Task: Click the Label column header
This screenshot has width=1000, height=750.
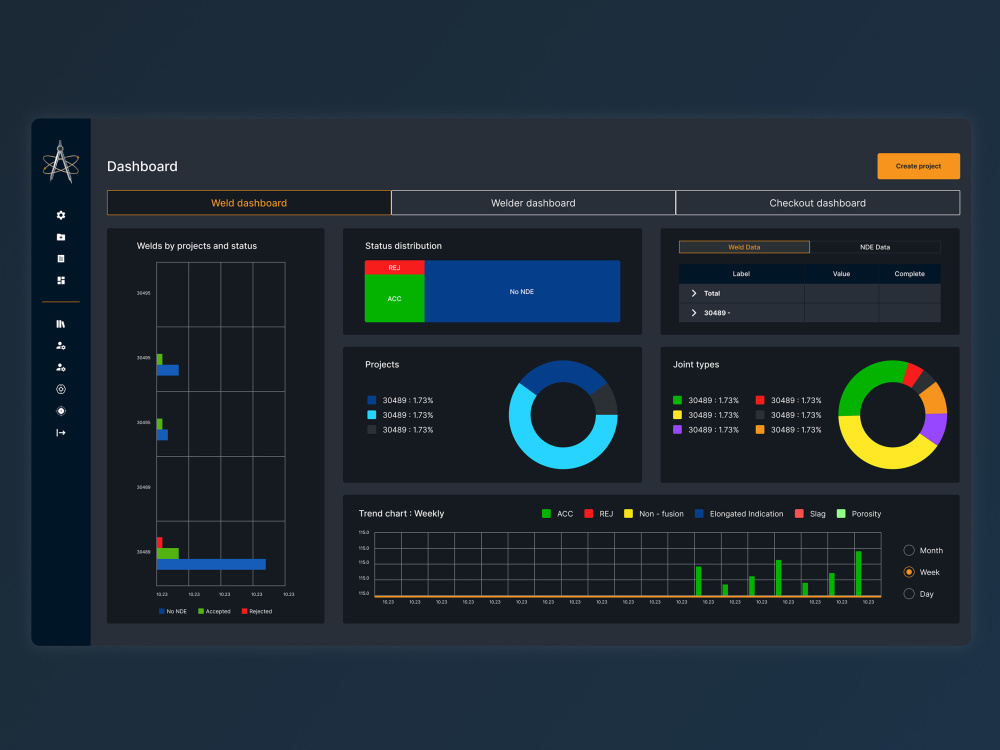Action: coord(741,274)
